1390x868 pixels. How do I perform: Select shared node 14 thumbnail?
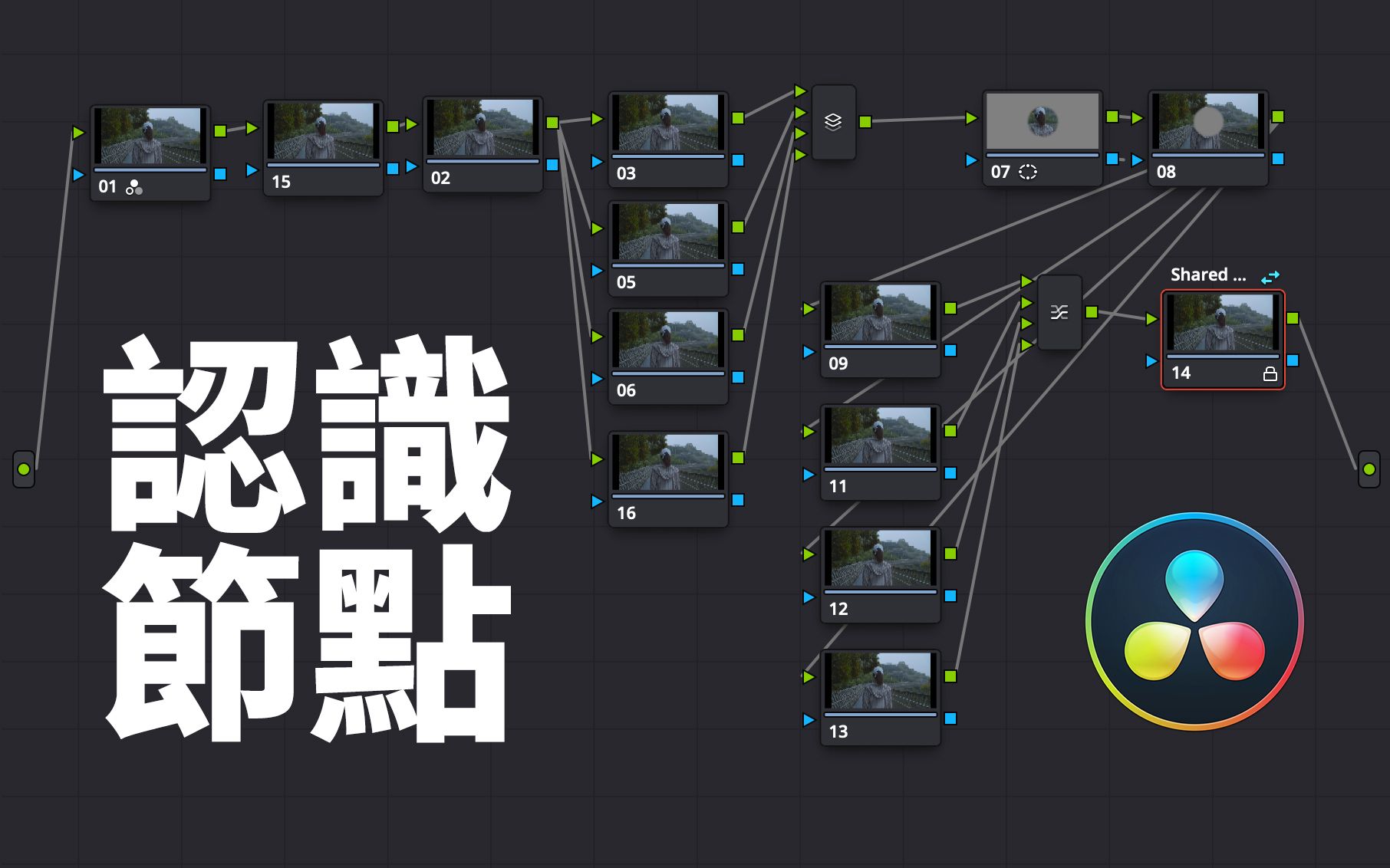1223,323
